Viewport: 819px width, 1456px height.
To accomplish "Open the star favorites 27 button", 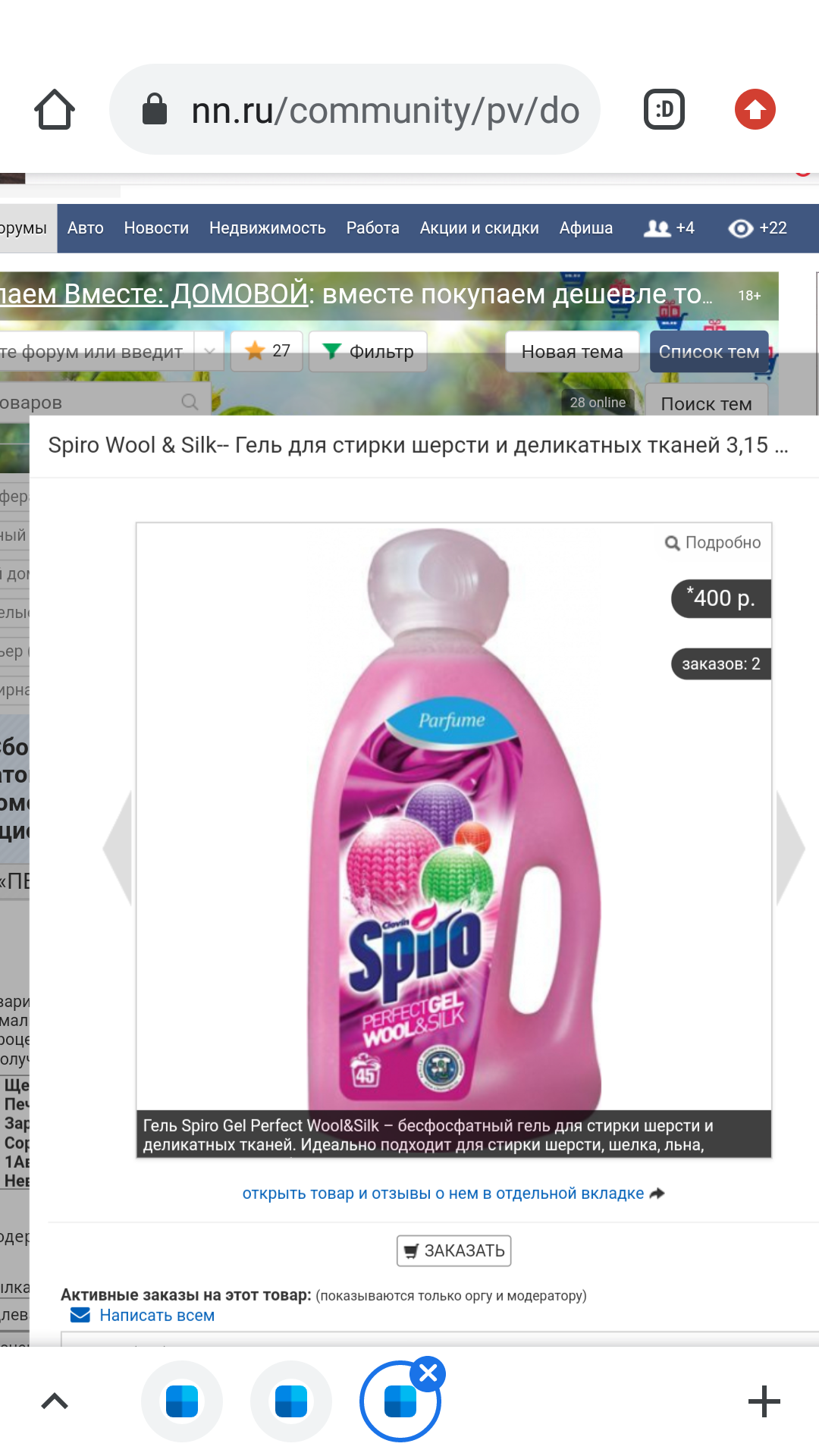I will click(x=267, y=351).
